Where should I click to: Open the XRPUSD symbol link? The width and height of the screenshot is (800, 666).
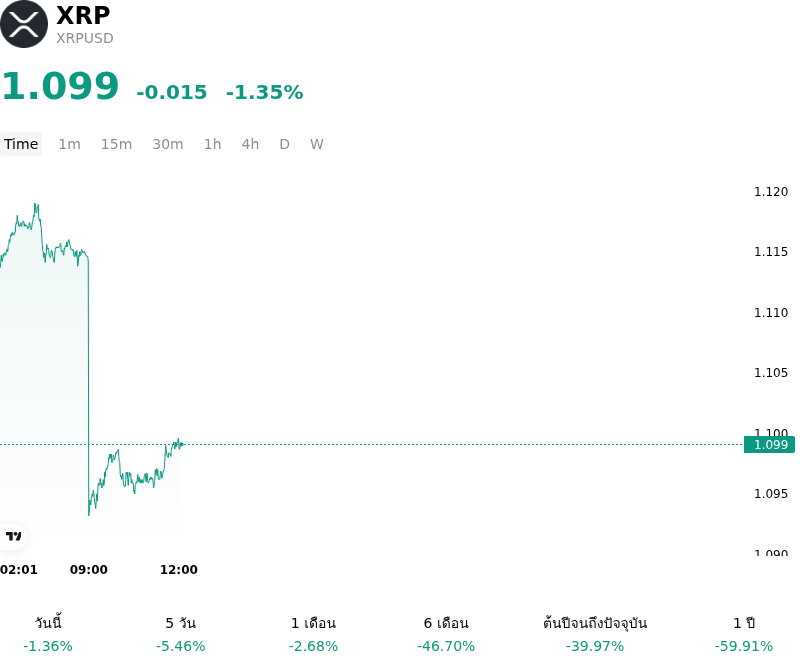pyautogui.click(x=85, y=38)
